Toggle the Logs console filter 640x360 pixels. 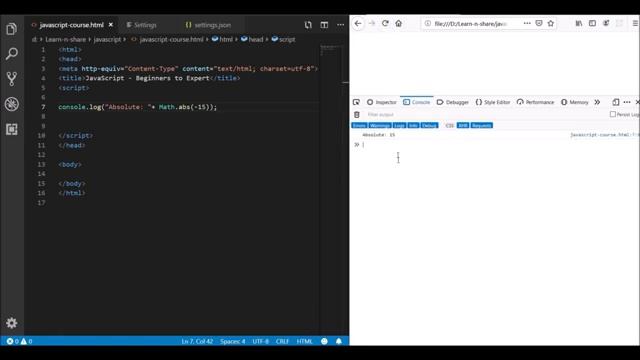pyautogui.click(x=400, y=125)
